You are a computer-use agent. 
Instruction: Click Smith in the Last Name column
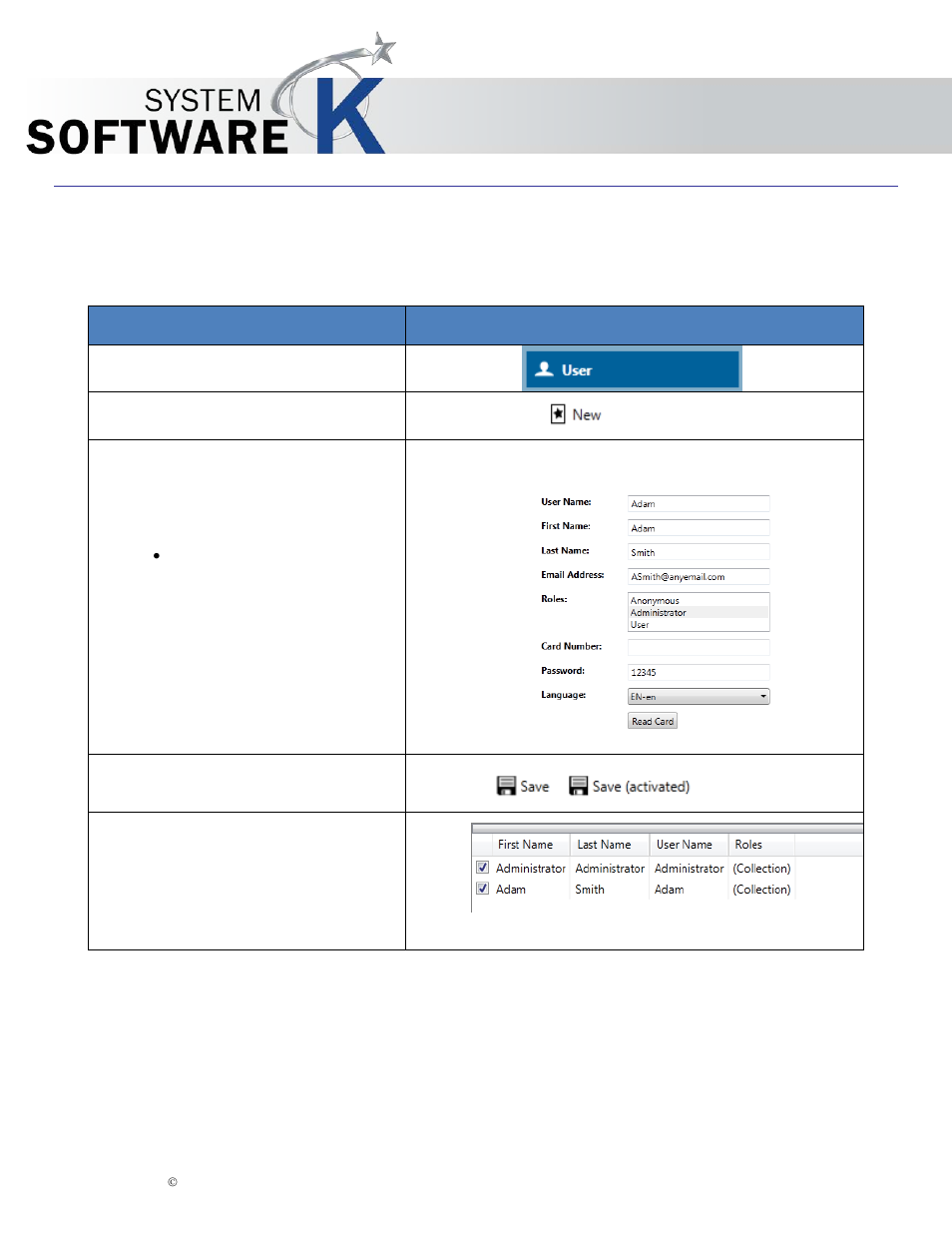[590, 890]
